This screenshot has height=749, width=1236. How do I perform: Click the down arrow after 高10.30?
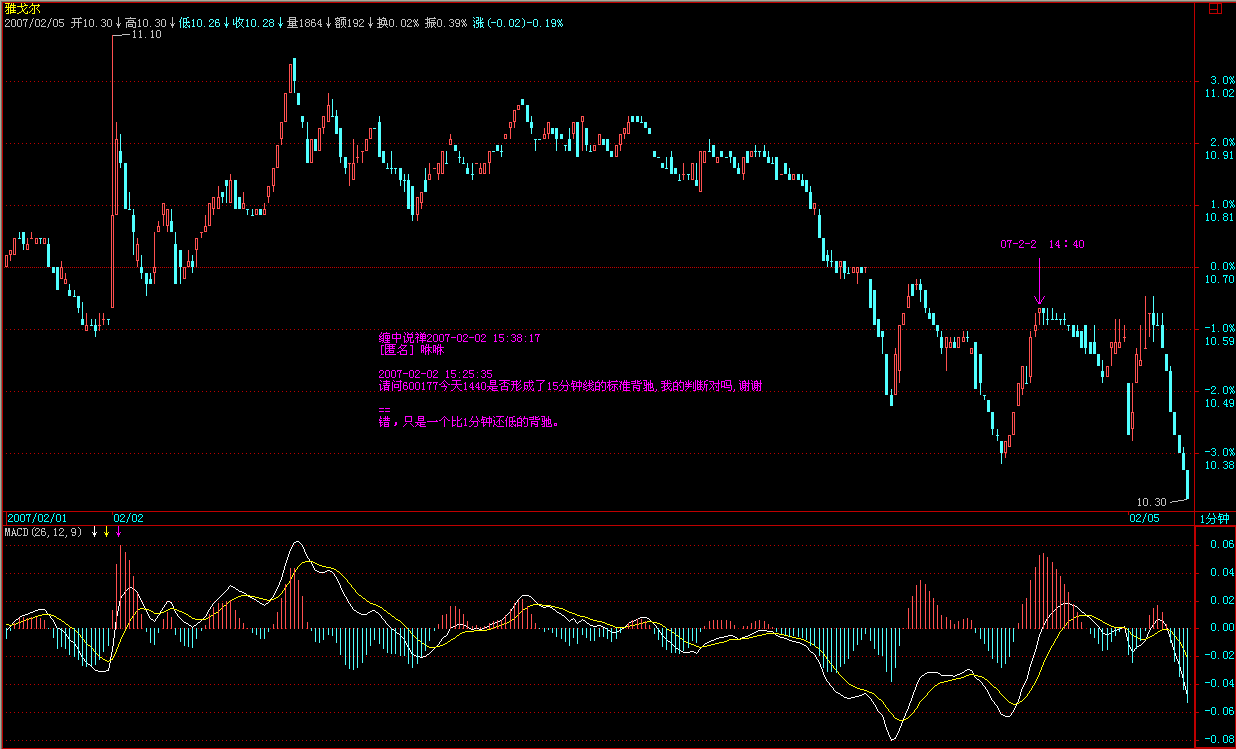(172, 22)
